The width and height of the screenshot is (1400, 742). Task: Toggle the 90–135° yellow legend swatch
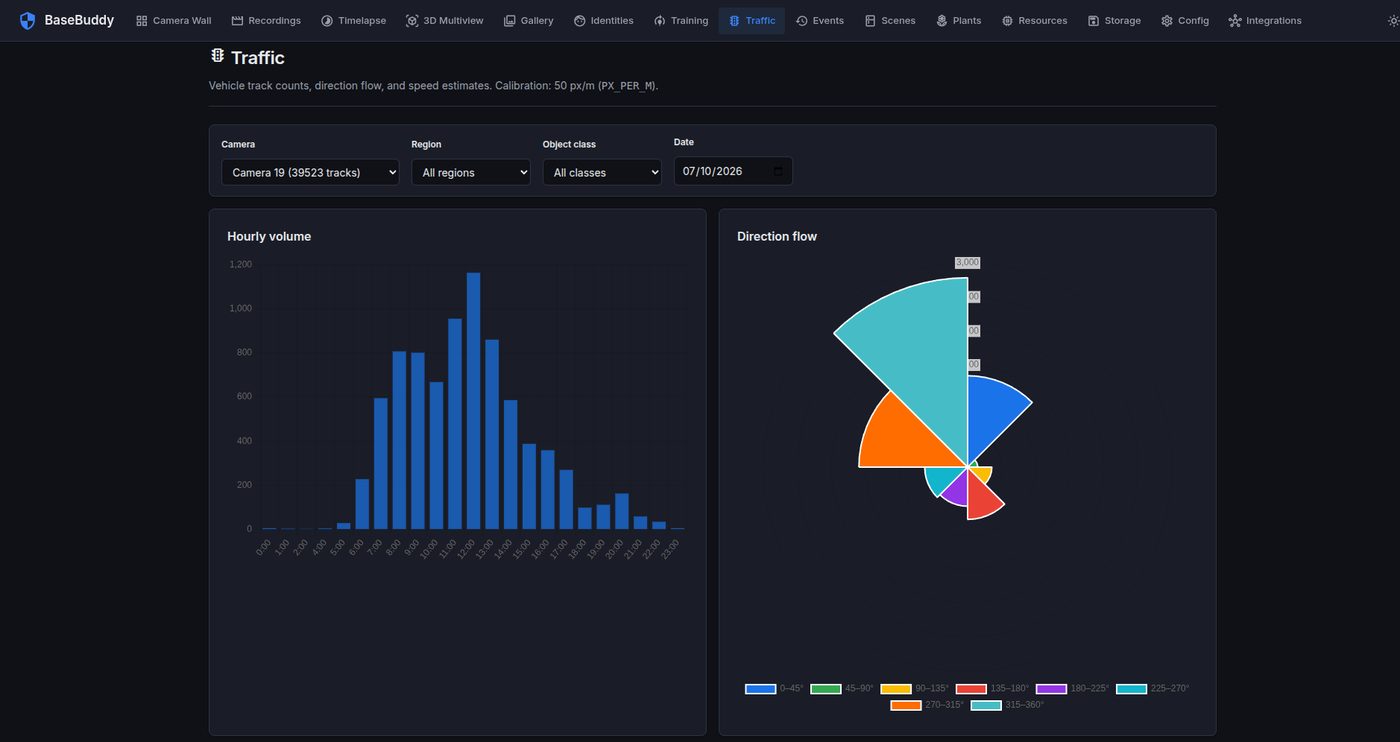896,689
